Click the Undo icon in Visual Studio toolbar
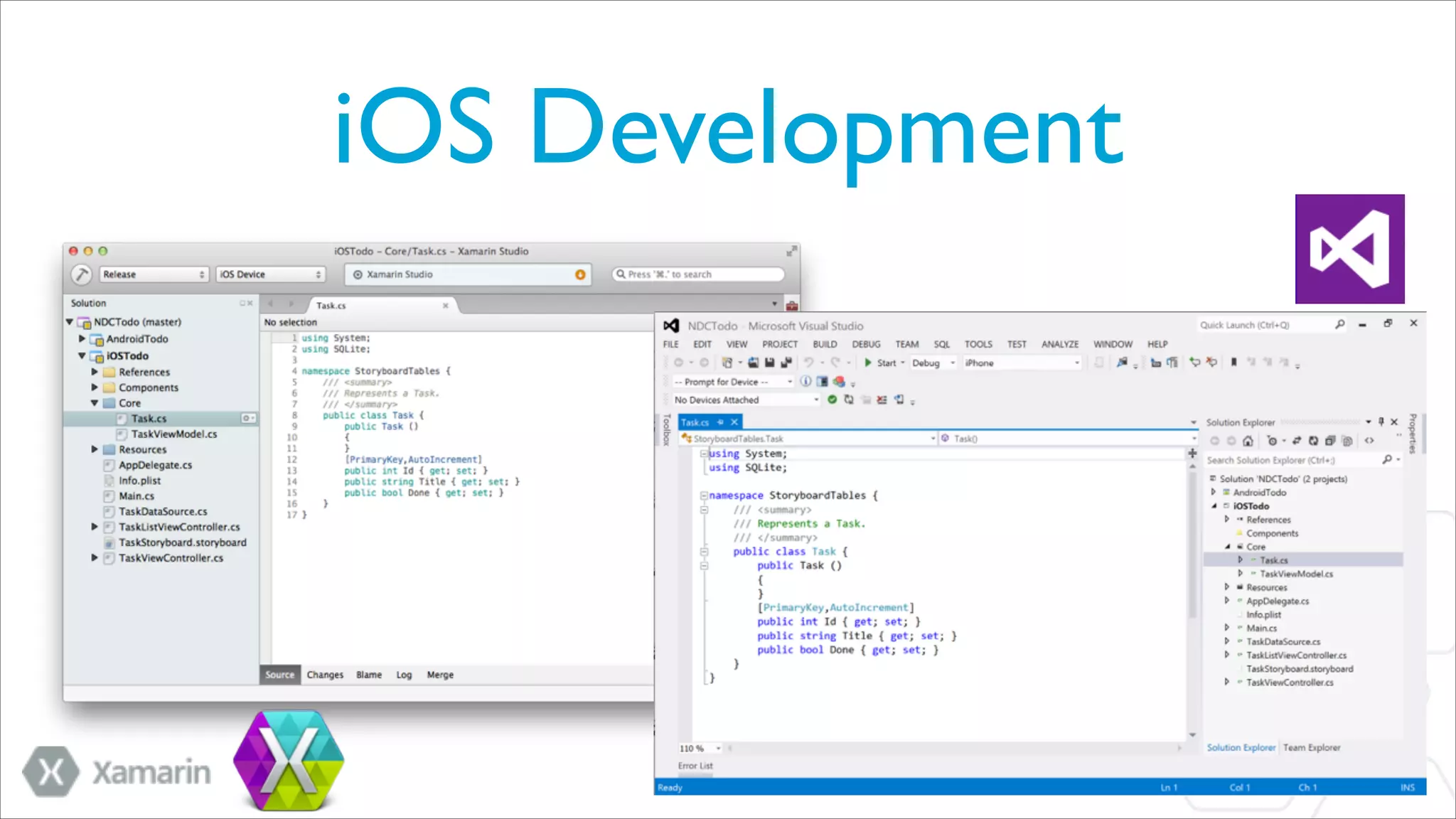The height and width of the screenshot is (819, 1456). pos(809,363)
